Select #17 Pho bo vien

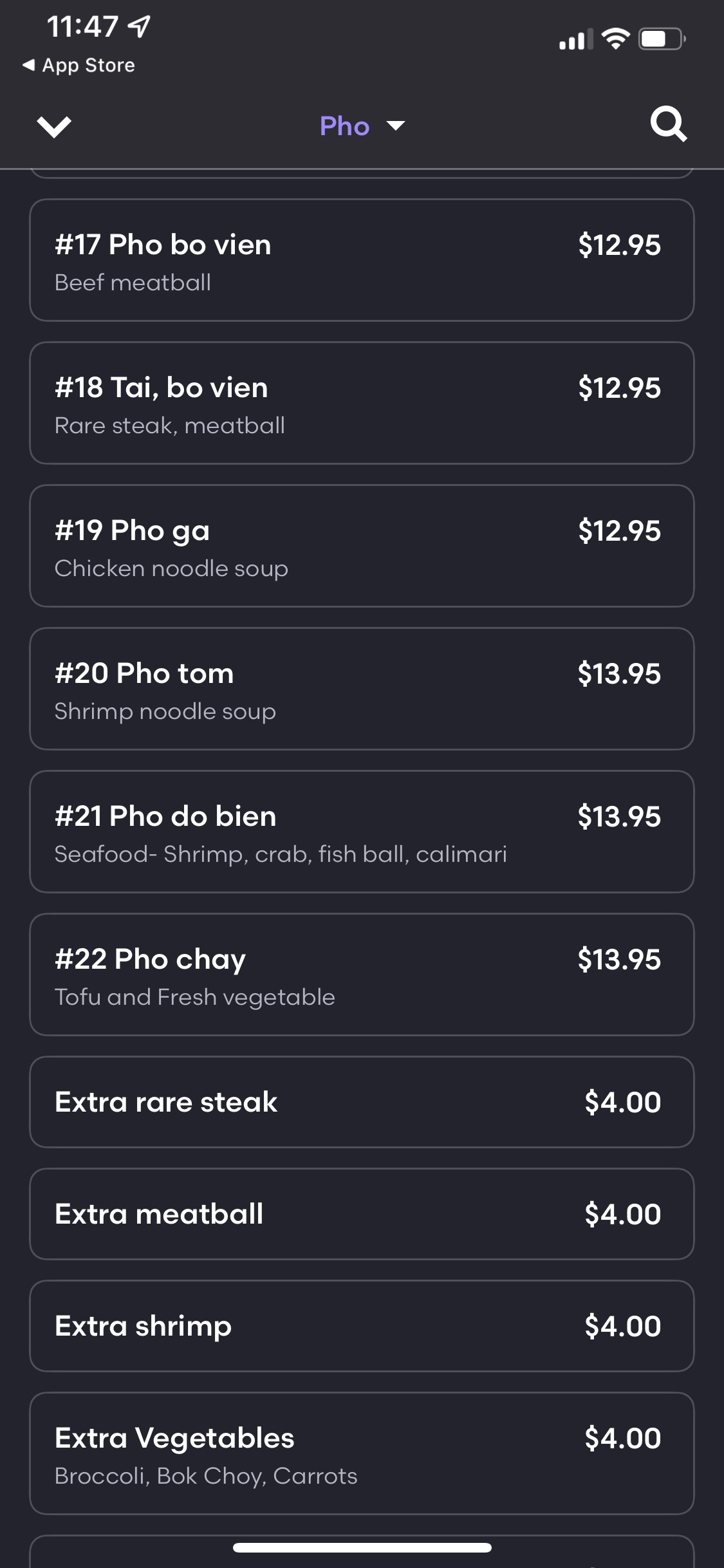(x=362, y=260)
